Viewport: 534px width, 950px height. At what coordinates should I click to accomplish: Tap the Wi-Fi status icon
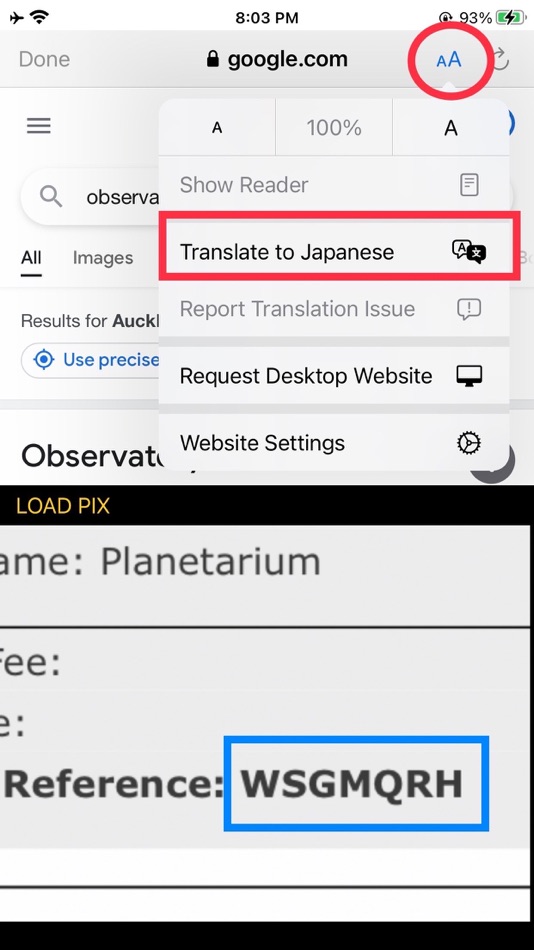click(39, 18)
